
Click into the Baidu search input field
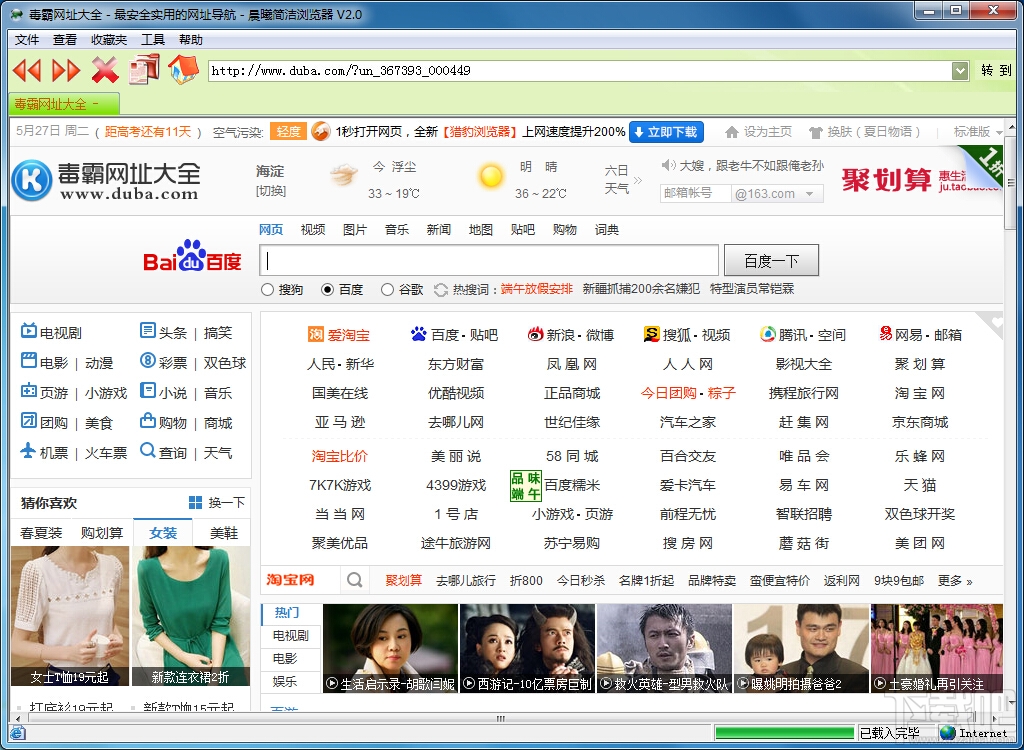pyautogui.click(x=489, y=261)
